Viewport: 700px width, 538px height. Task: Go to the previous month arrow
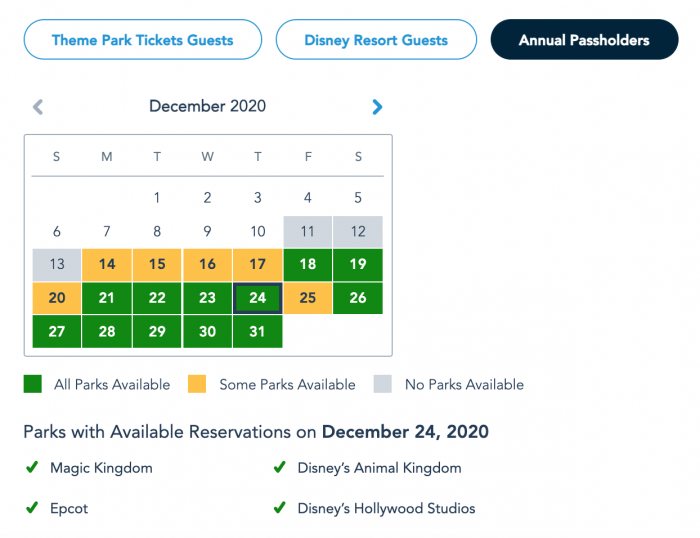[38, 107]
